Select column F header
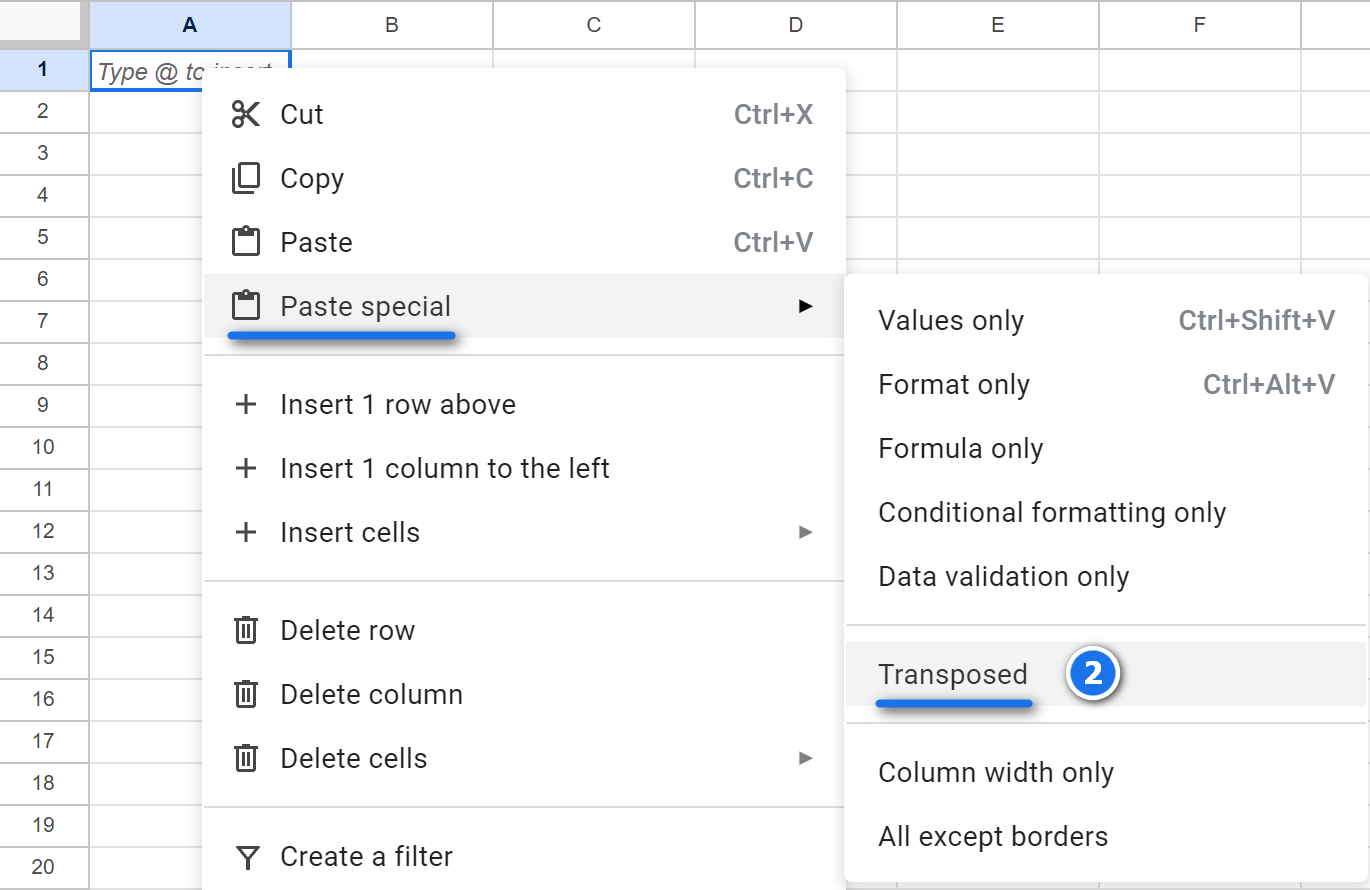The image size is (1370, 890). 1200,25
